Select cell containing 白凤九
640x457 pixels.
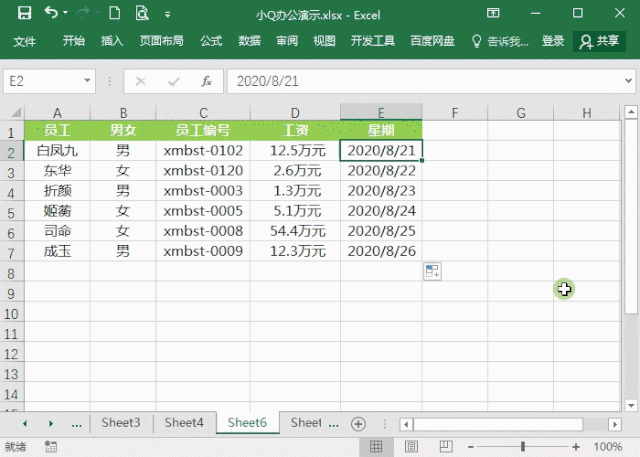(57, 151)
